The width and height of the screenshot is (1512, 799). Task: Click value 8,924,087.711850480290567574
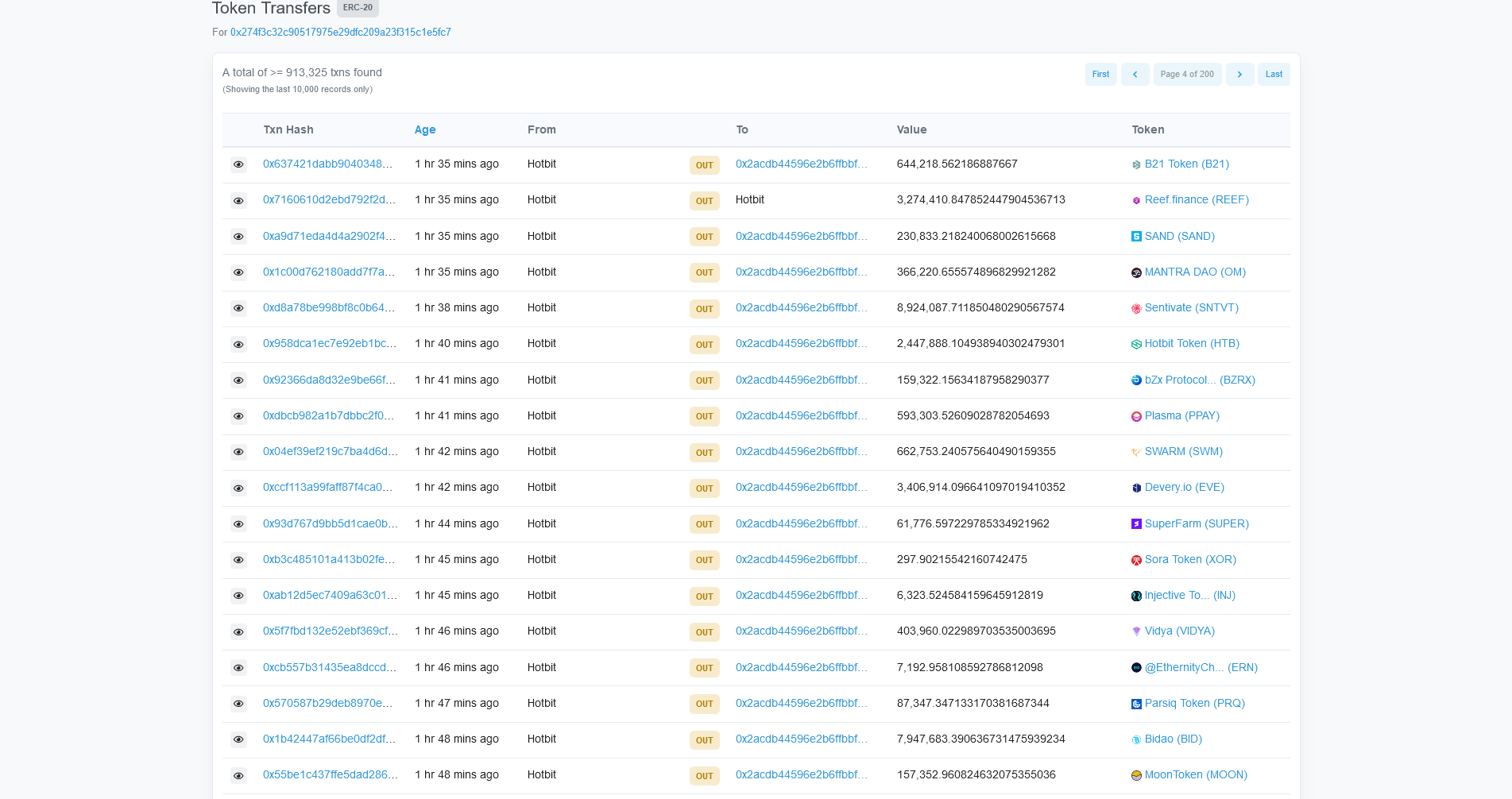coord(980,307)
